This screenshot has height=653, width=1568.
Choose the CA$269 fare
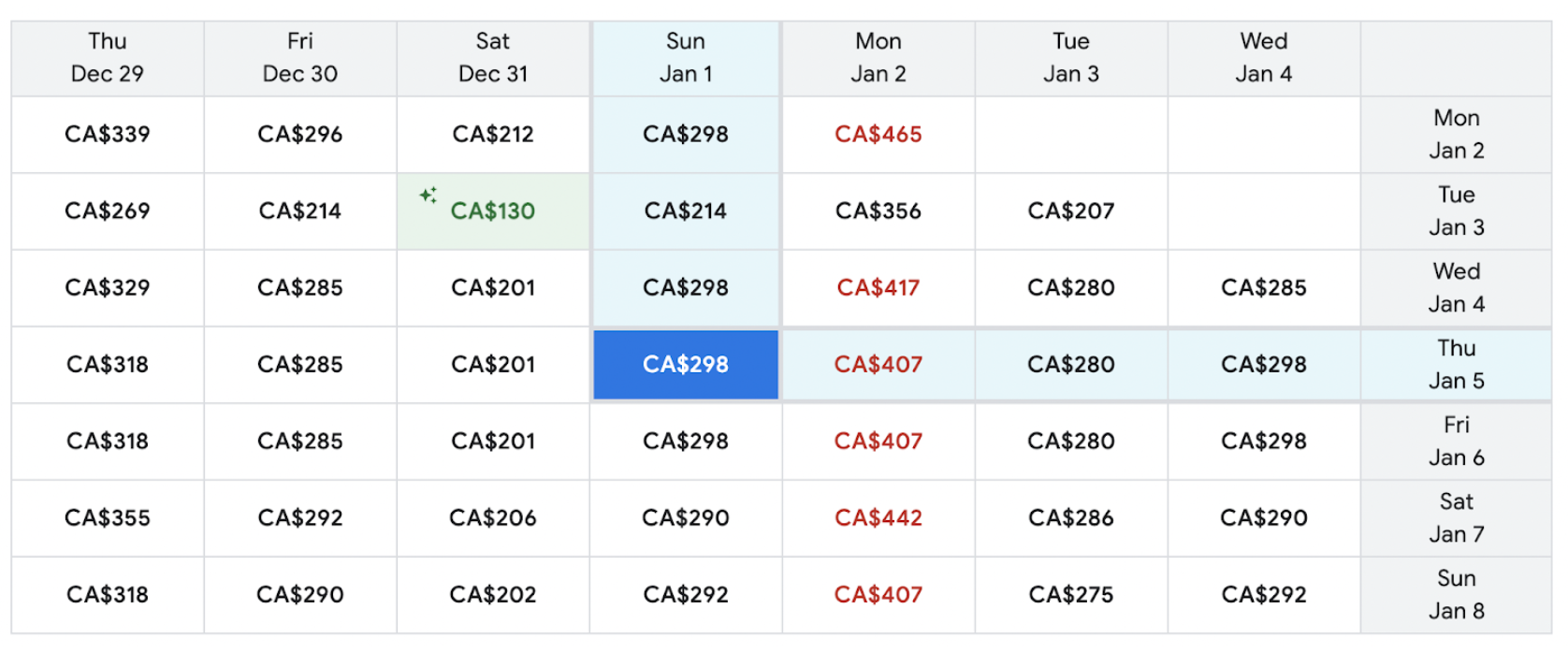coord(108,211)
